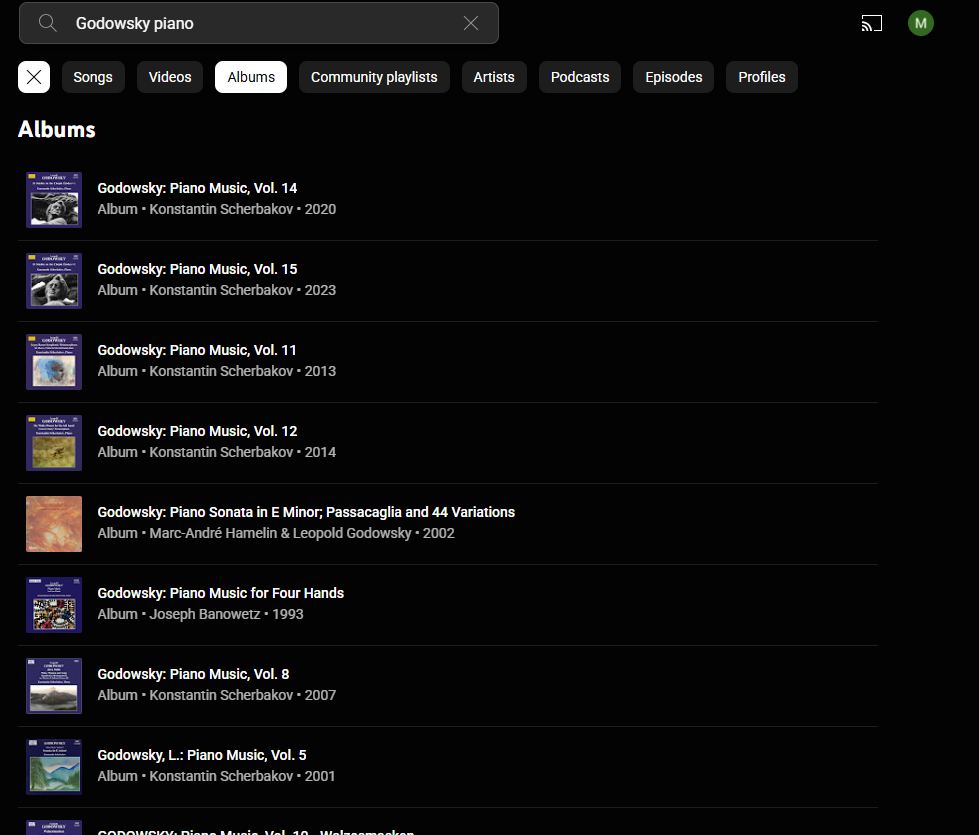The height and width of the screenshot is (835, 979).
Task: Filter results by Episodes
Action: click(674, 77)
